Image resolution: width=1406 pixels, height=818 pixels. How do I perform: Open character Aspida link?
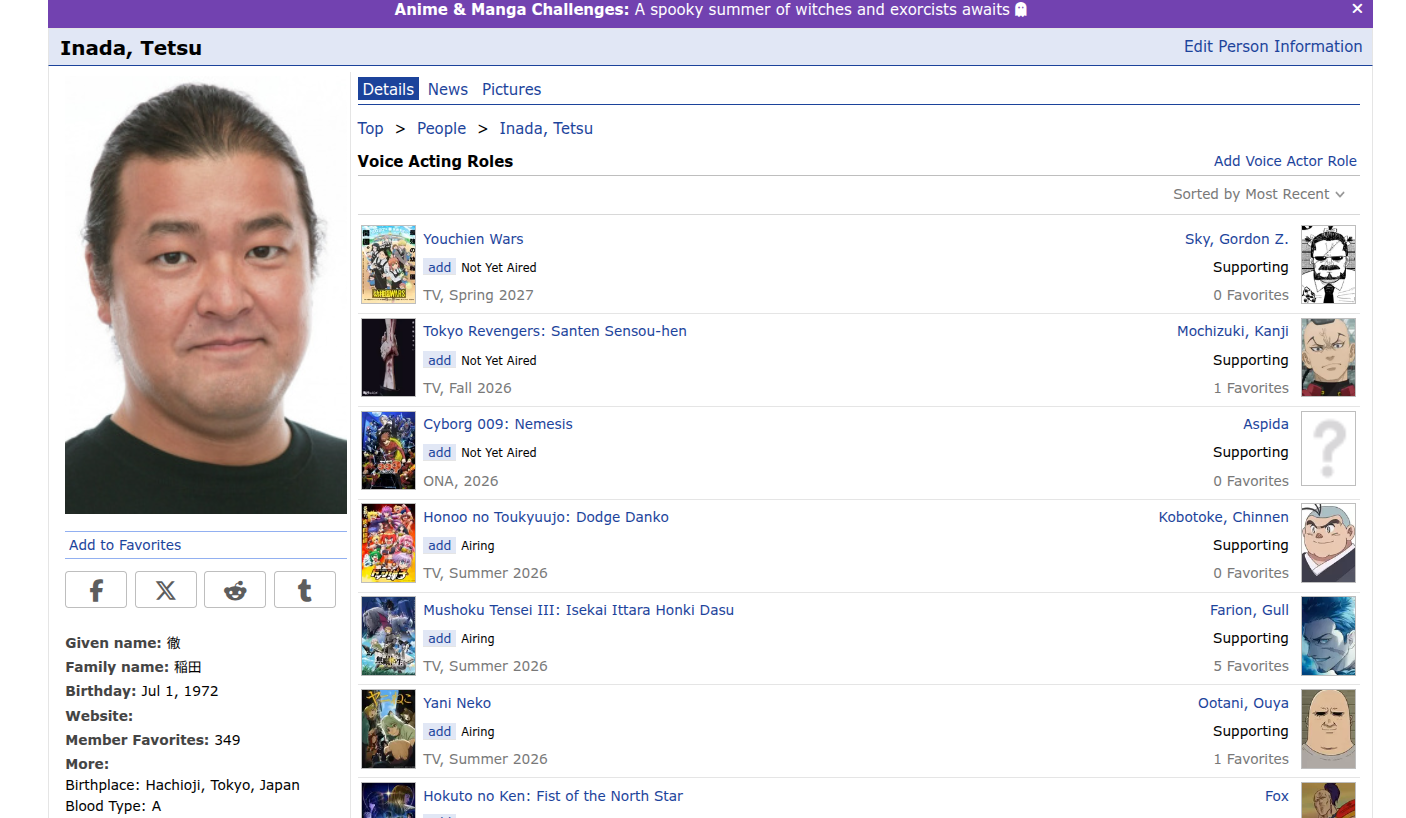(1265, 424)
